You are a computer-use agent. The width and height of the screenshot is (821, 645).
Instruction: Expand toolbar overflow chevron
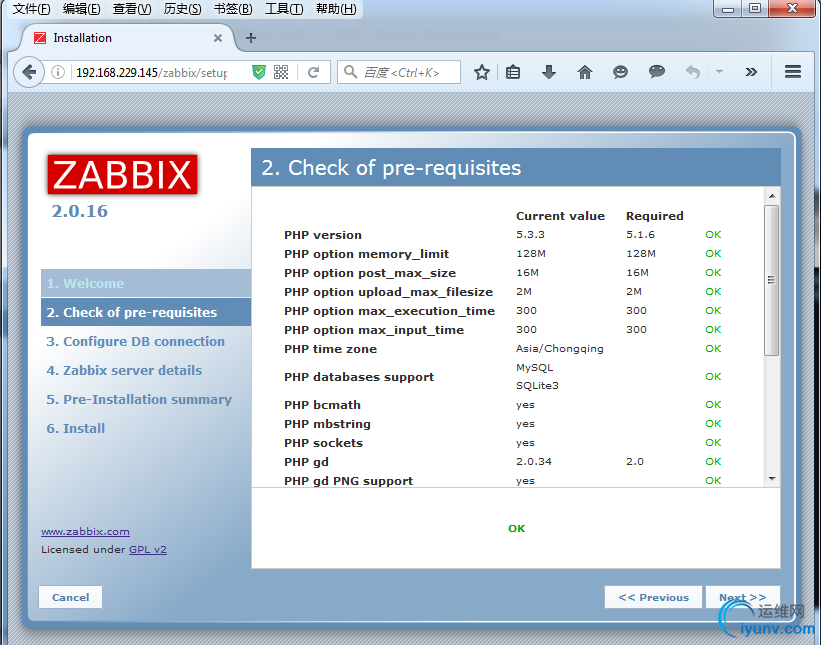751,72
